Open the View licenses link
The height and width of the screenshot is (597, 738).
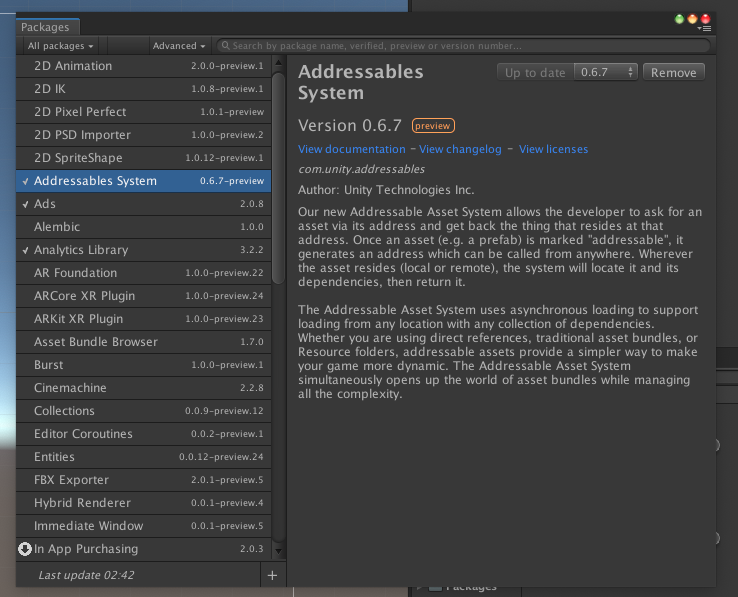coord(554,149)
